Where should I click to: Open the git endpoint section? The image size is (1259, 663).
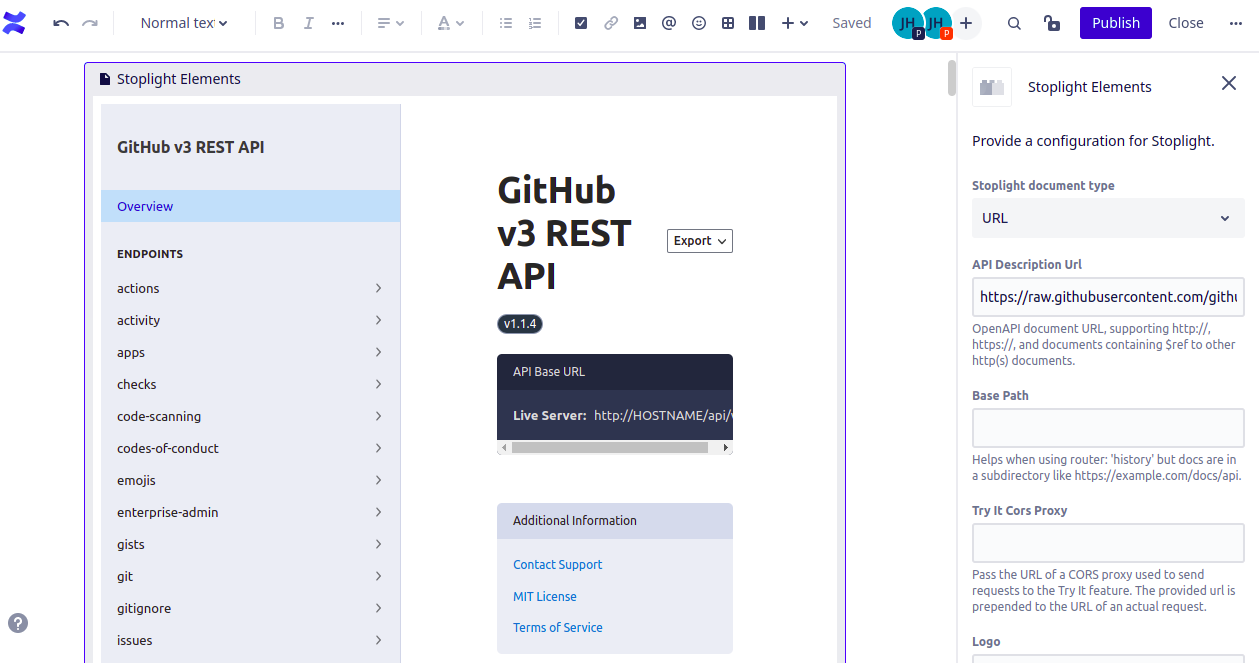[250, 576]
